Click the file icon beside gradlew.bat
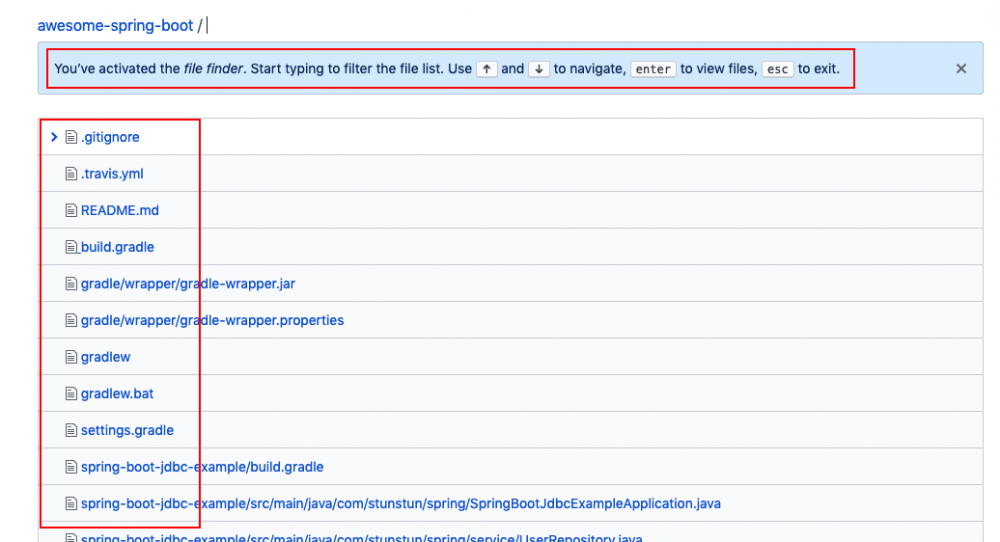 point(71,393)
